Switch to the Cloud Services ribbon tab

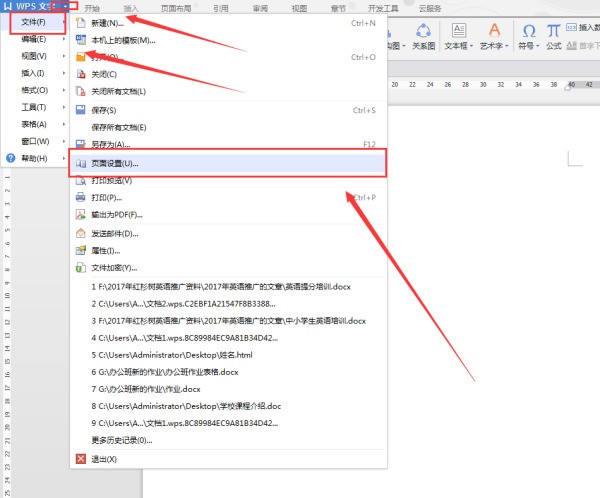pyautogui.click(x=430, y=8)
